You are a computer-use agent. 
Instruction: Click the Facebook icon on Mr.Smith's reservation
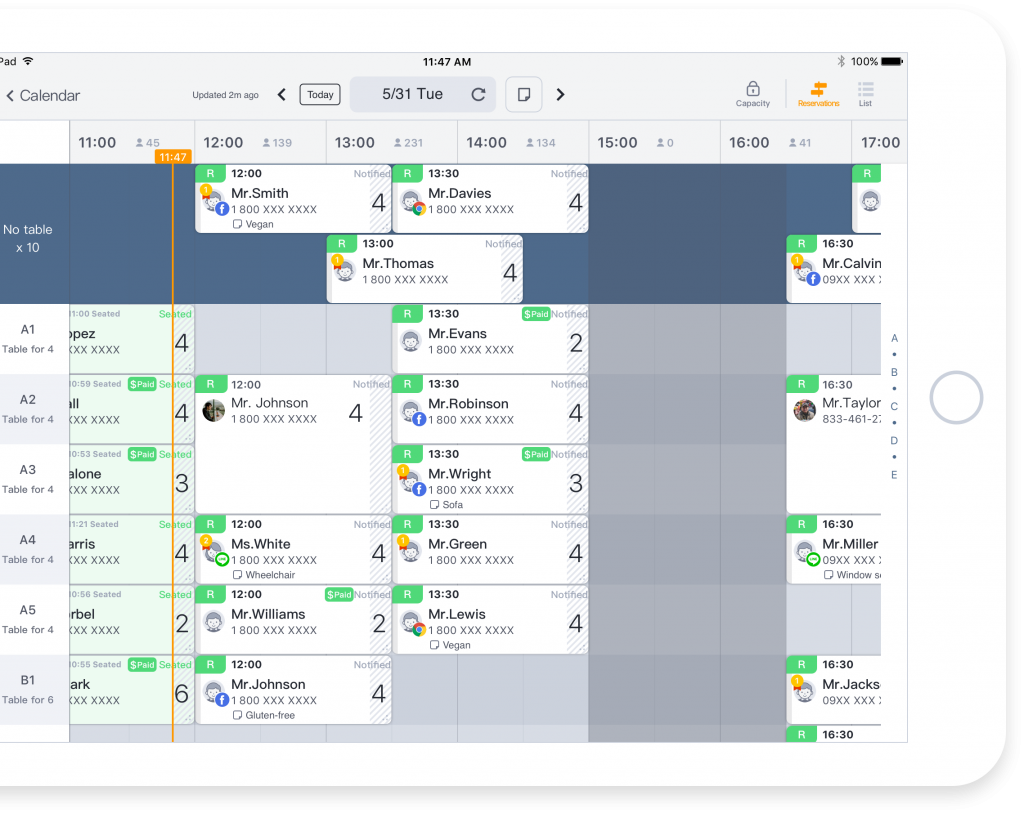(x=222, y=209)
